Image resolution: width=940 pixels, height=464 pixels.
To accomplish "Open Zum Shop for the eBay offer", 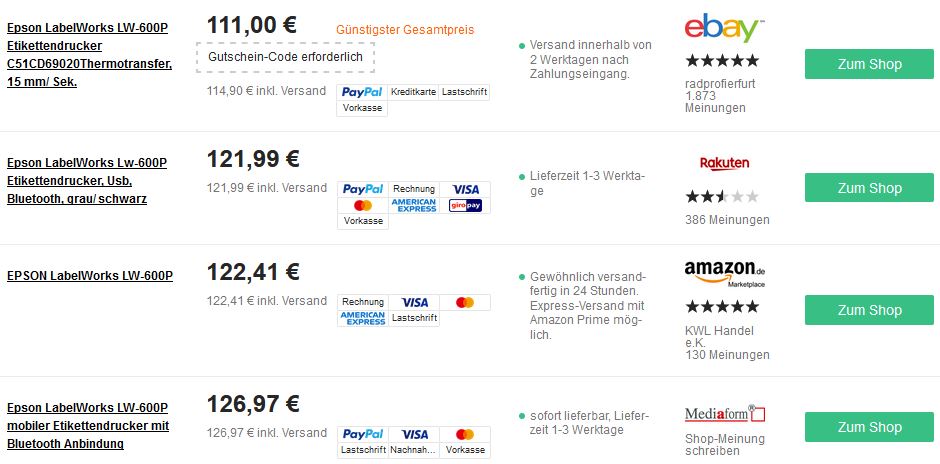I will pyautogui.click(x=869, y=64).
